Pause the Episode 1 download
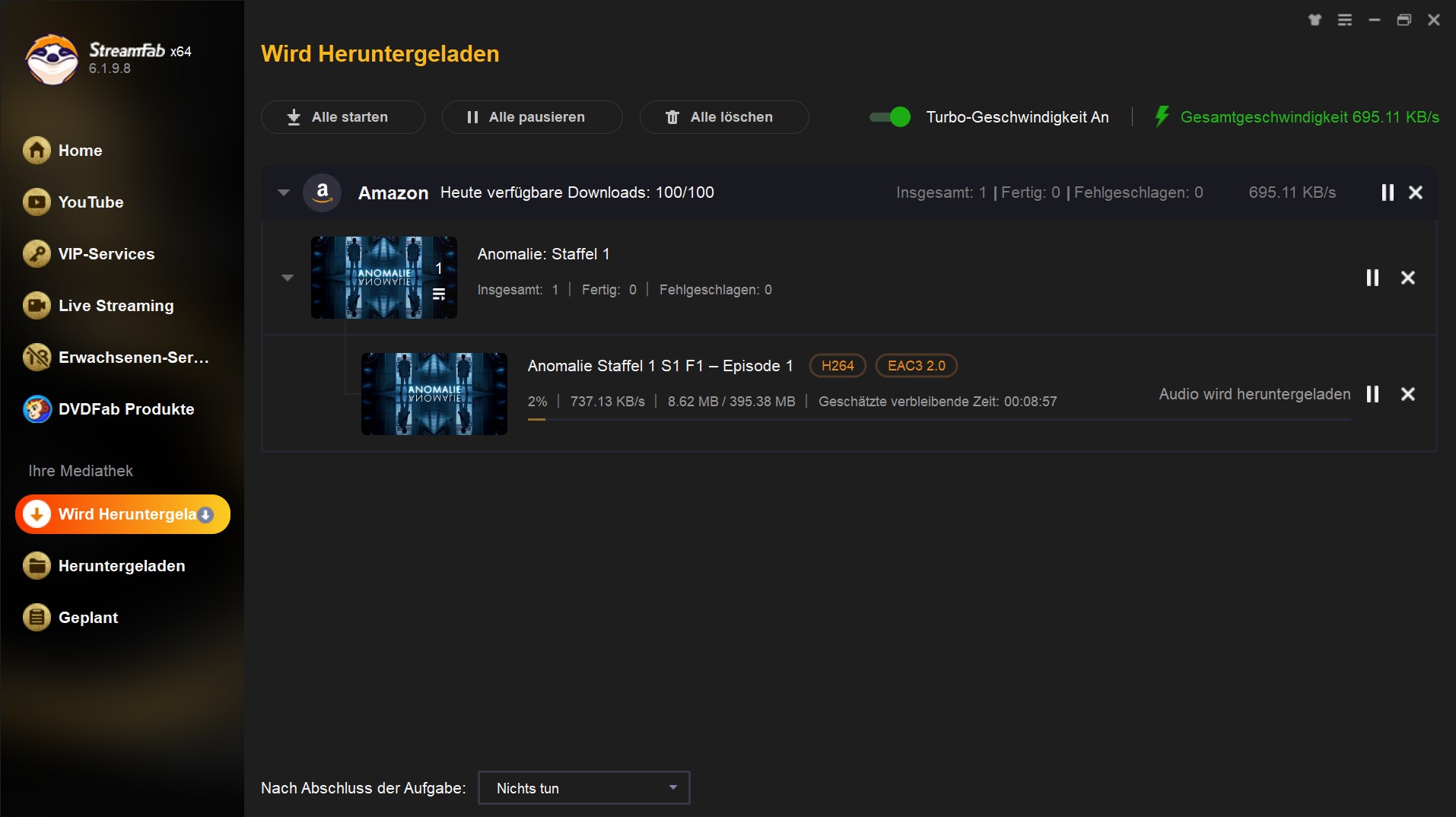The height and width of the screenshot is (817, 1456). click(x=1372, y=394)
